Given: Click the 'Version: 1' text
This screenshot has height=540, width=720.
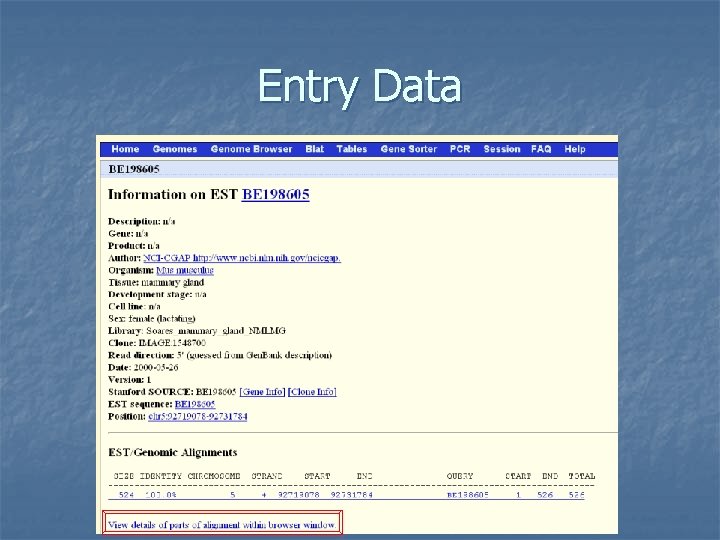Looking at the screenshot, I should pyautogui.click(x=129, y=379).
